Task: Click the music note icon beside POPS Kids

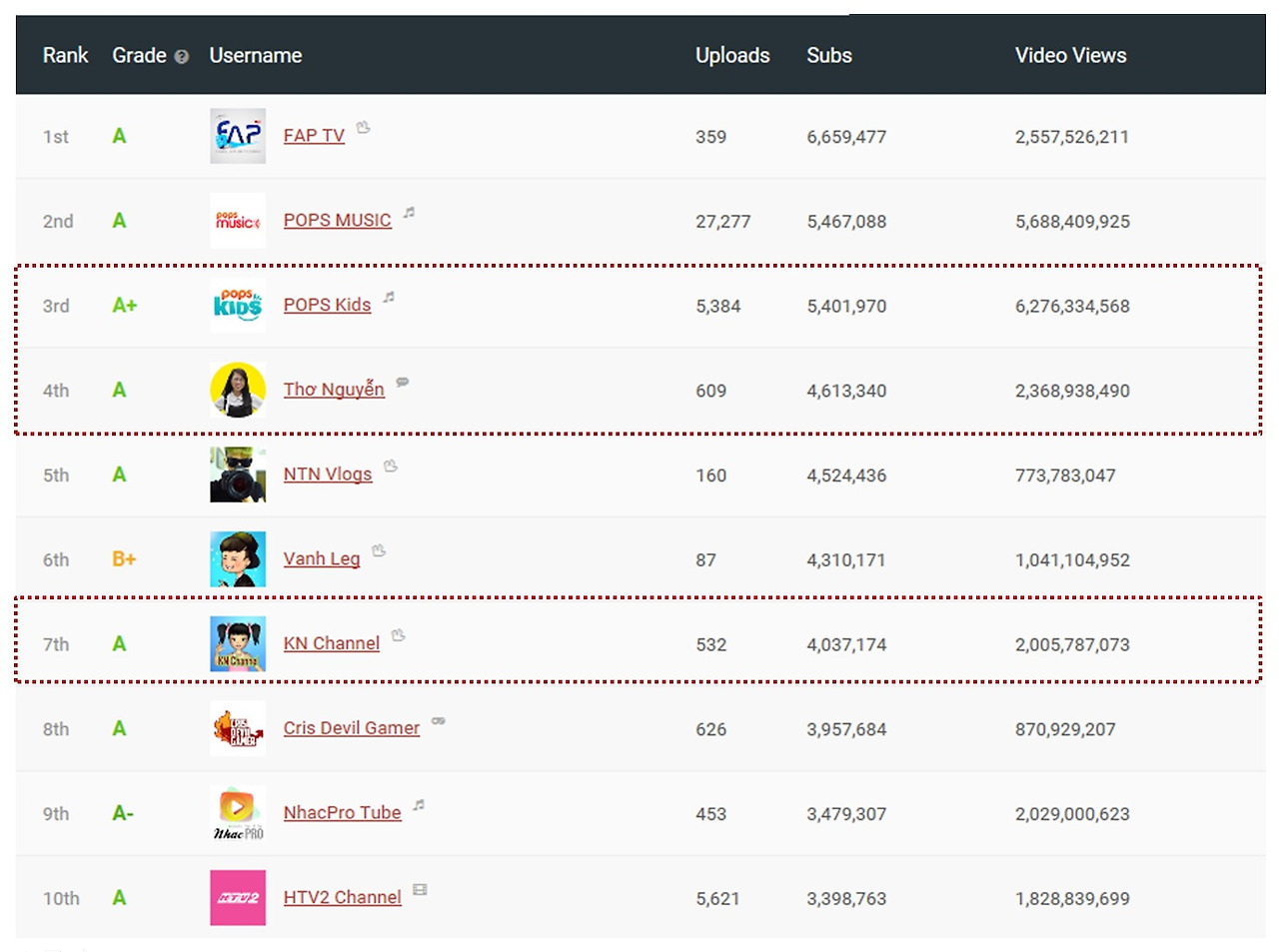Action: (x=389, y=297)
